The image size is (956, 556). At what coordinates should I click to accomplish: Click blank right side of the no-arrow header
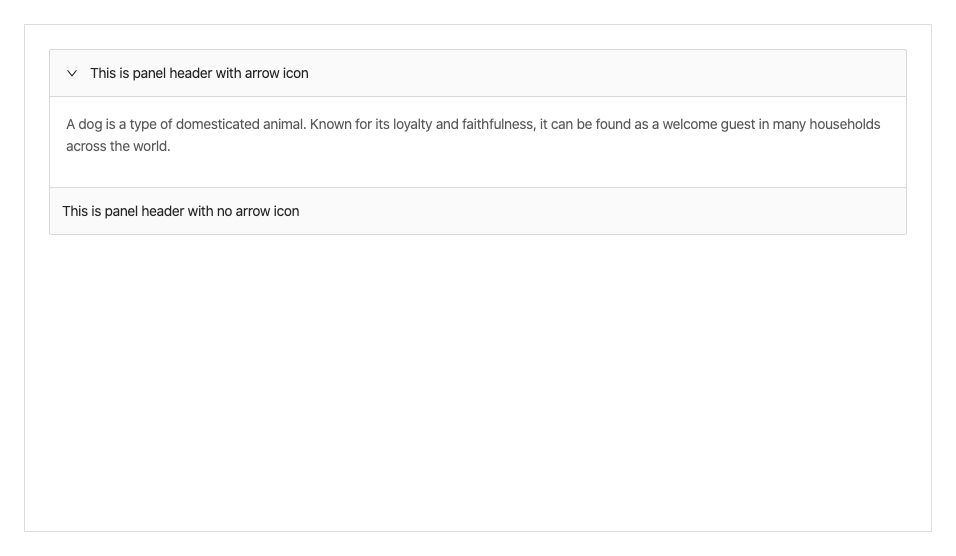[650, 211]
